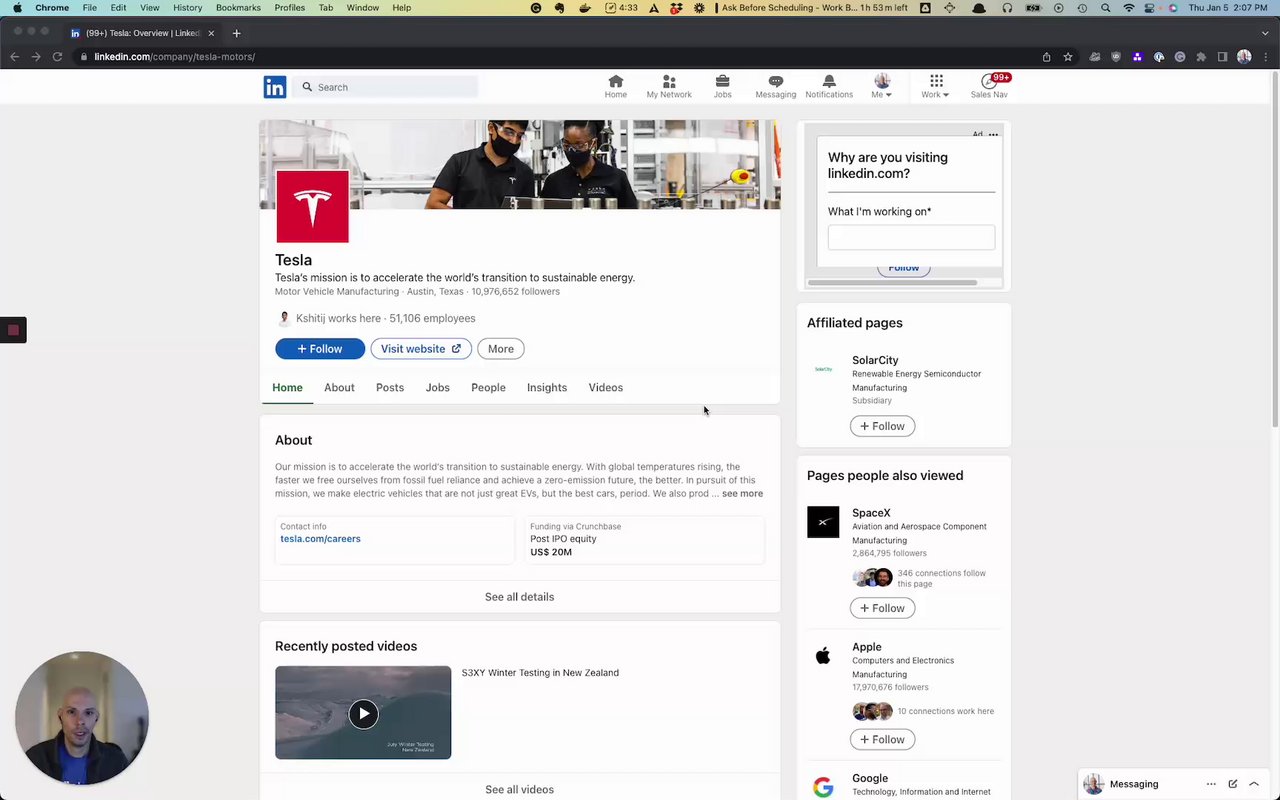Viewport: 1280px width, 800px height.
Task: Open Messaging from the top navigation
Action: coord(776,87)
